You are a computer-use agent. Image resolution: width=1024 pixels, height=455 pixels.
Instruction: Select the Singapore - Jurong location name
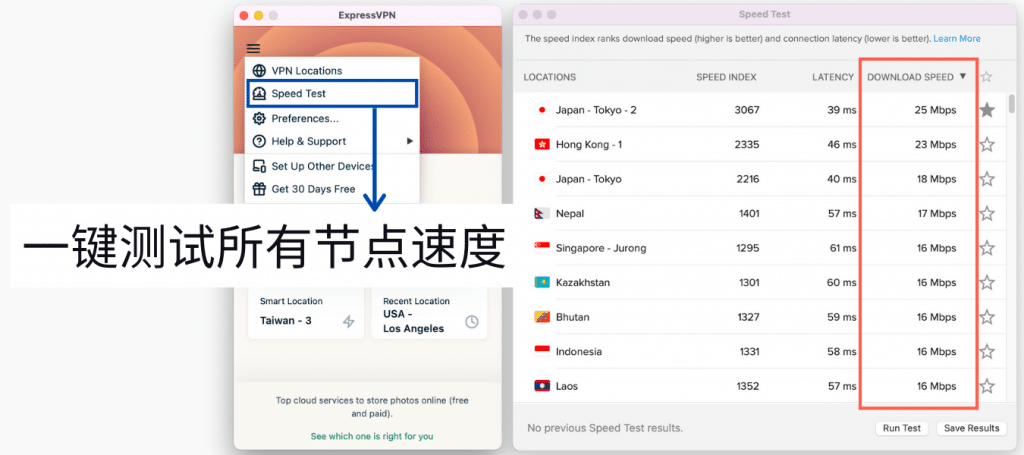pos(601,248)
